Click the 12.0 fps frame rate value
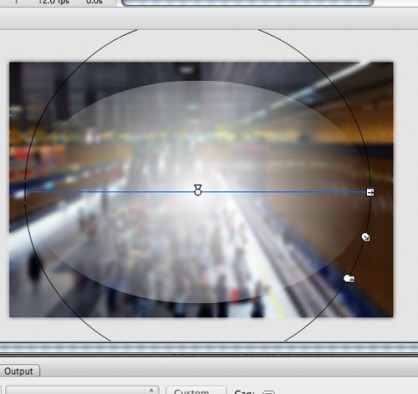Image resolution: width=418 pixels, height=394 pixels. [53, 2]
